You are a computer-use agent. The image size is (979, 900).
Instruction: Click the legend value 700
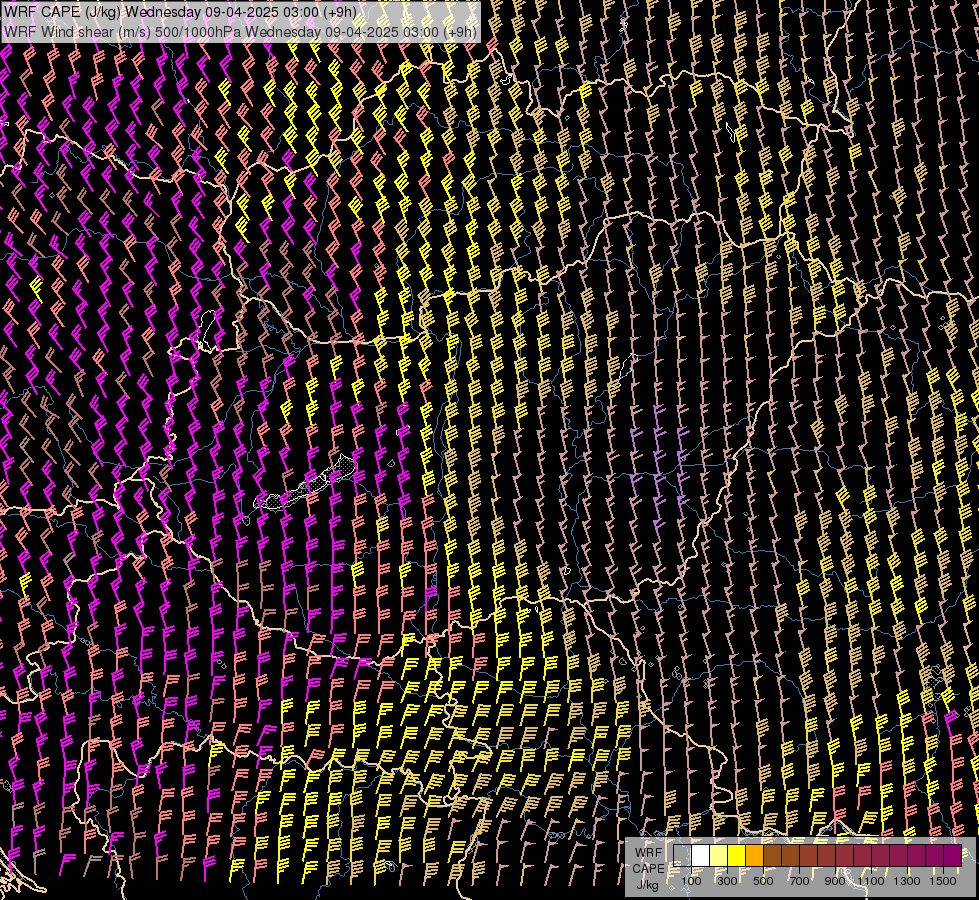(x=799, y=881)
